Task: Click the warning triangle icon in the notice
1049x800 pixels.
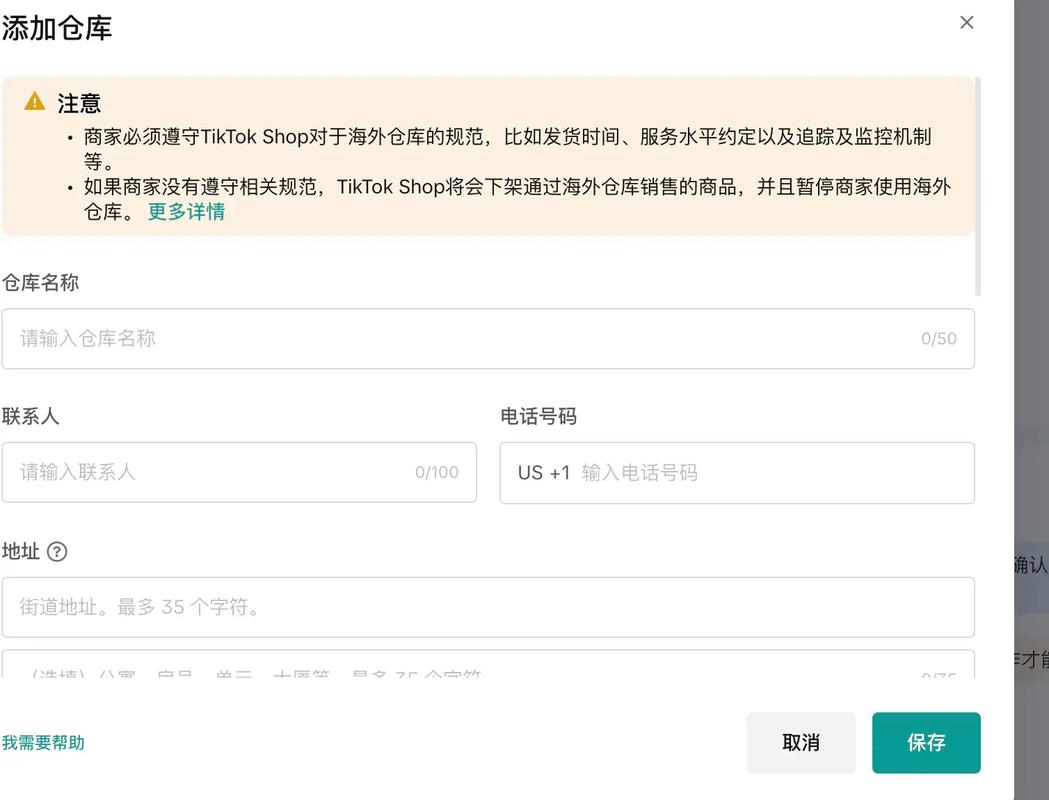Action: pos(34,102)
